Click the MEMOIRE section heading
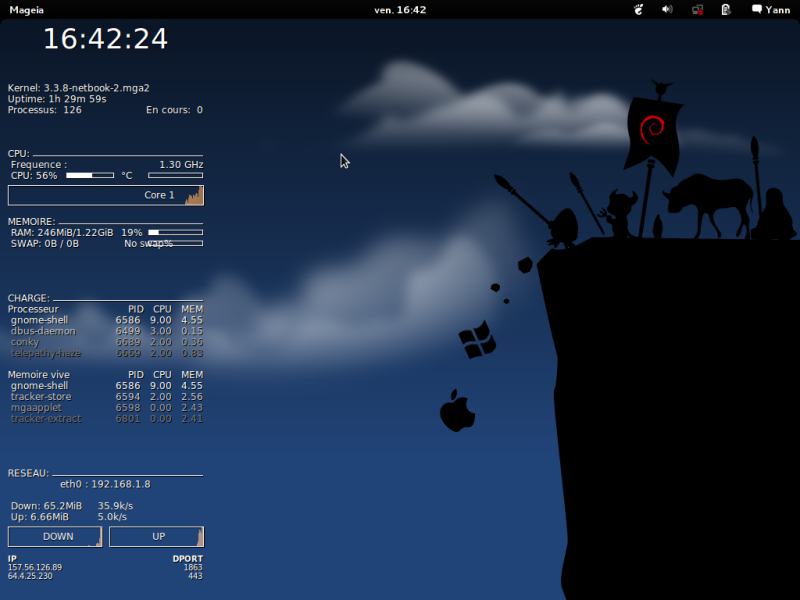This screenshot has height=600, width=800. 31,221
